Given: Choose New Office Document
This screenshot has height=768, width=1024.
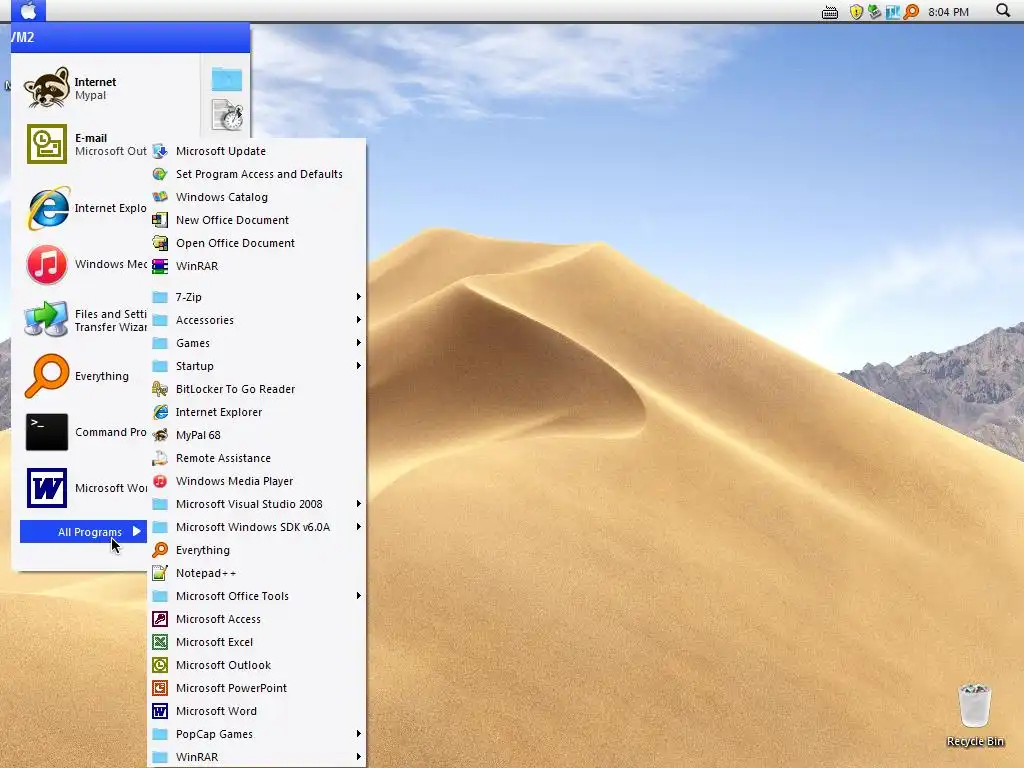Looking at the screenshot, I should coord(257,220).
